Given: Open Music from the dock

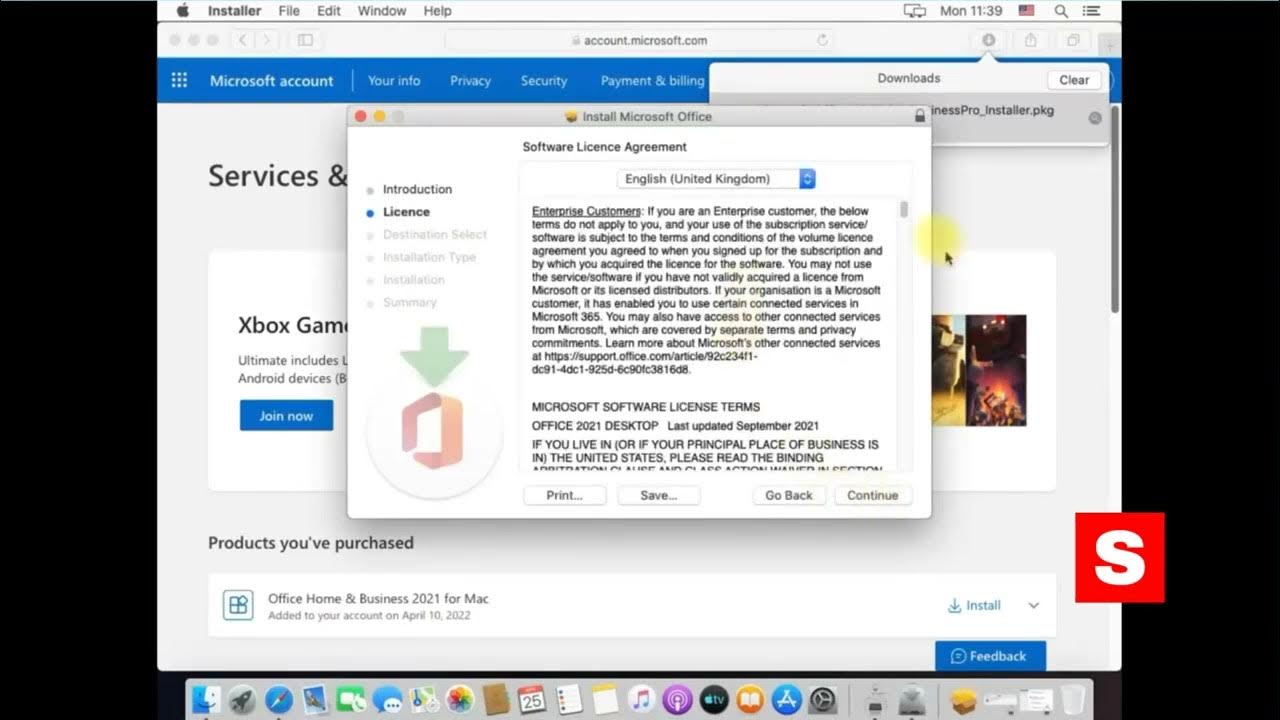Looking at the screenshot, I should pyautogui.click(x=641, y=699).
